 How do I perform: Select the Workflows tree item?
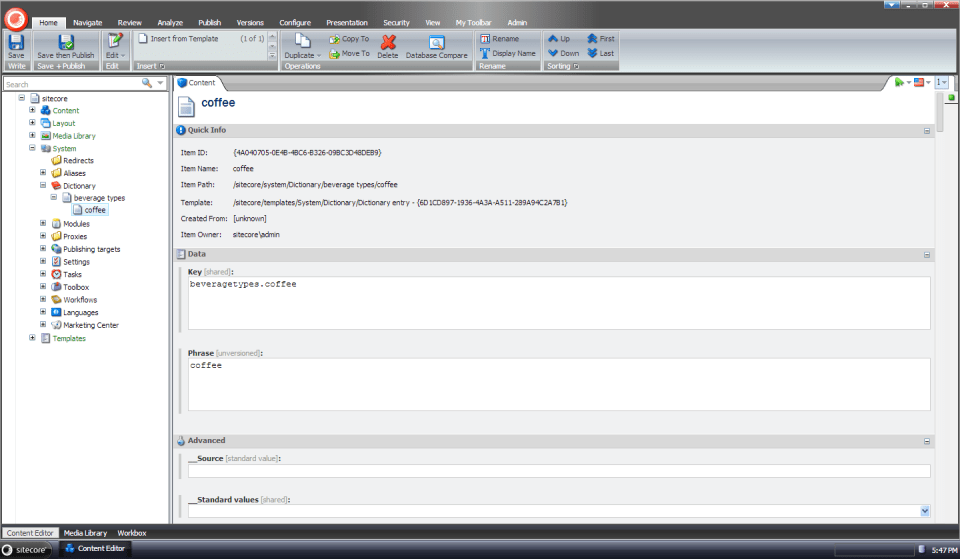(80, 300)
